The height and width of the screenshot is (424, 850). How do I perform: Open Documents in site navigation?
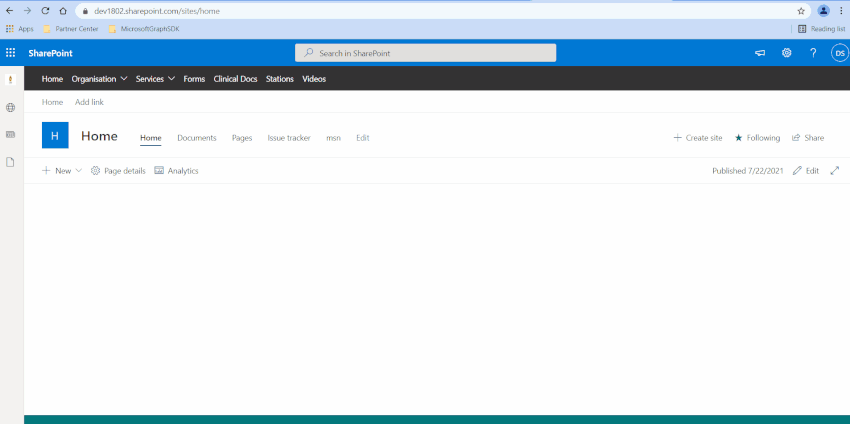point(197,138)
